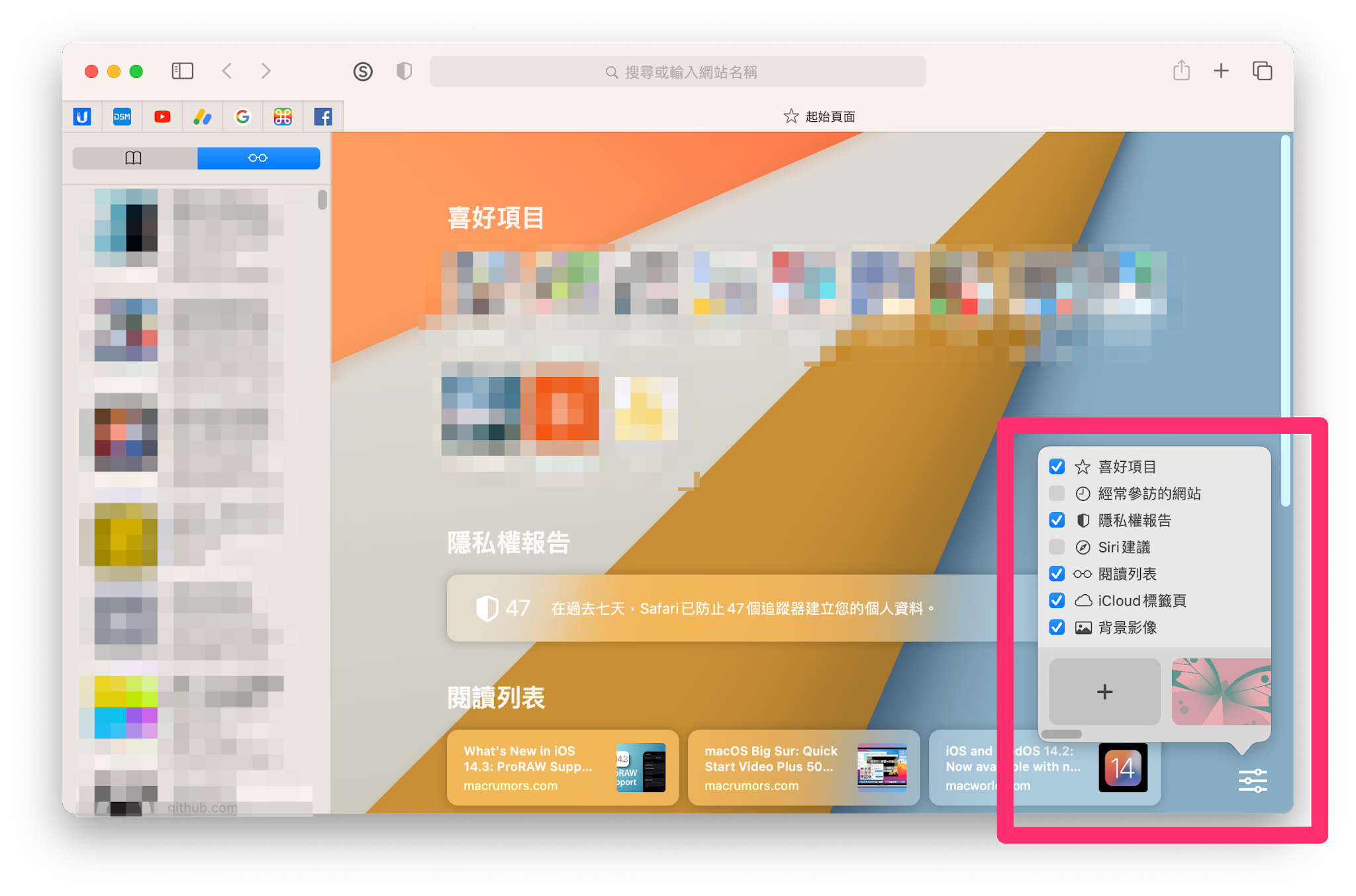Open the macOS Big Sur Quick Start article
This screenshot has height=896, width=1356.
tap(803, 768)
